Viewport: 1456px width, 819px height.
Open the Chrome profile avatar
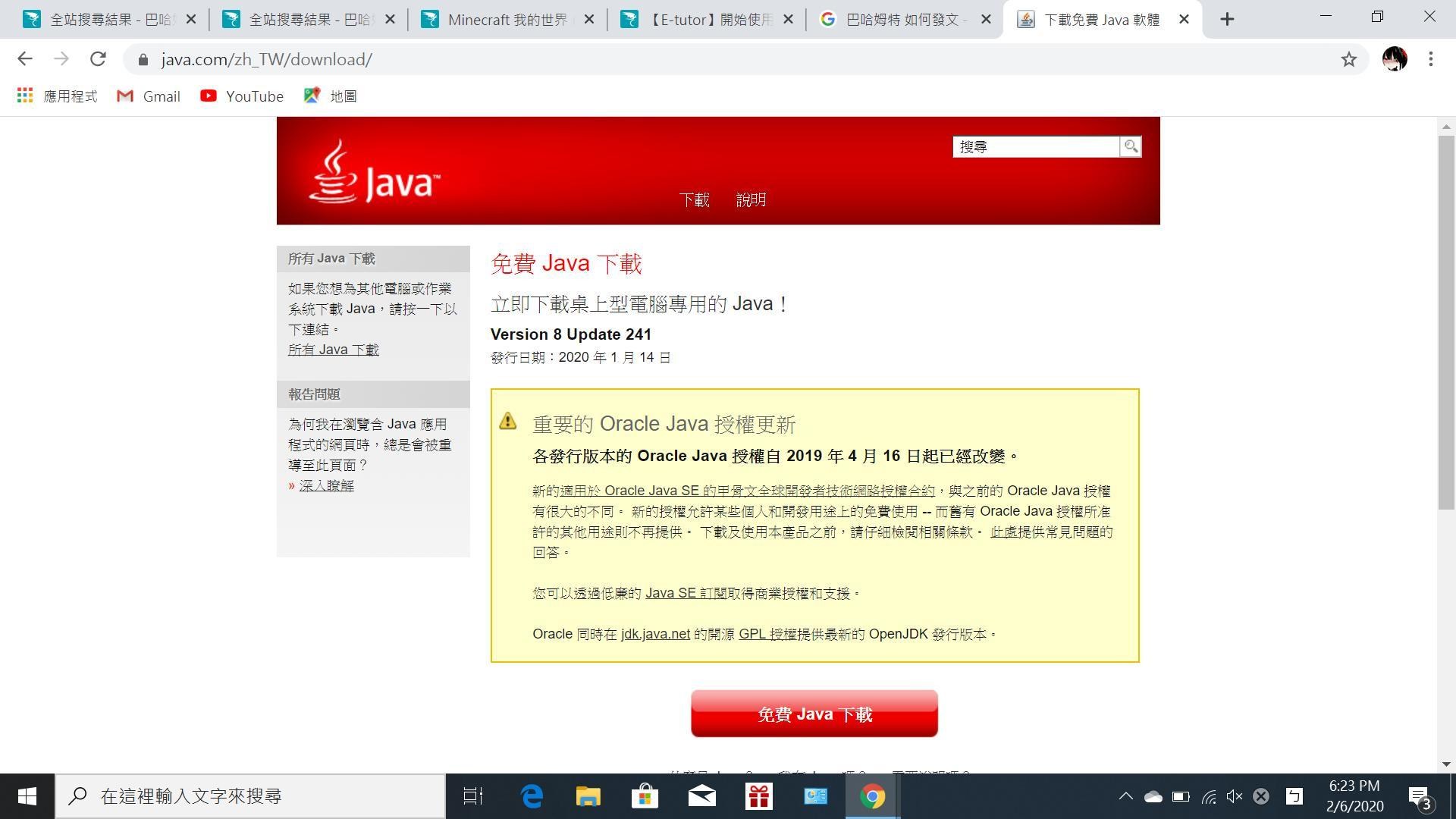1394,59
